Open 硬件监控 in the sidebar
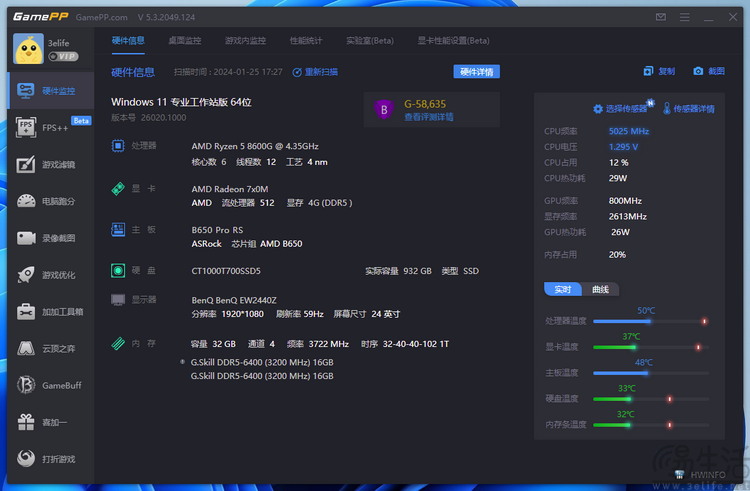Screen dimensions: 750x491 51,90
